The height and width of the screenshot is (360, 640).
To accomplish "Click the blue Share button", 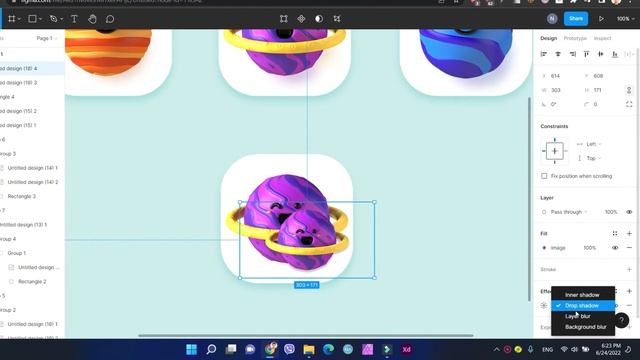I will point(576,19).
